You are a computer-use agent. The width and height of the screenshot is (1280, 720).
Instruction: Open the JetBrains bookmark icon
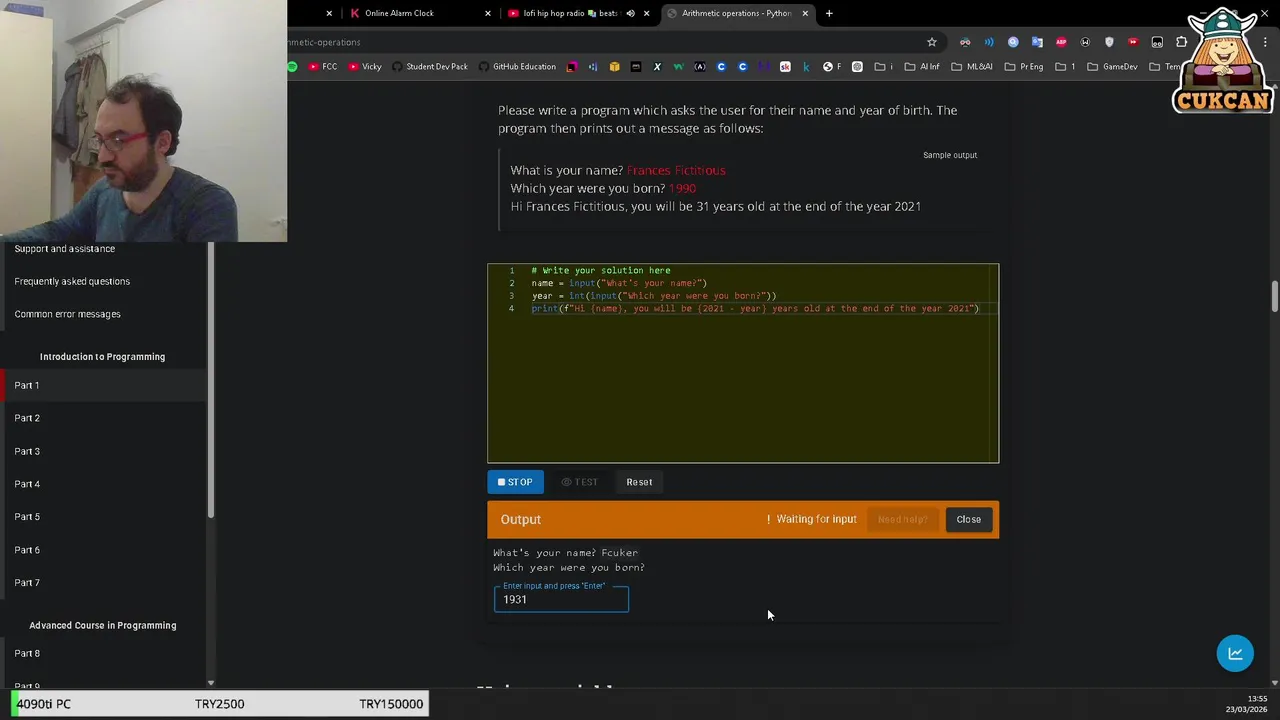pos(572,67)
